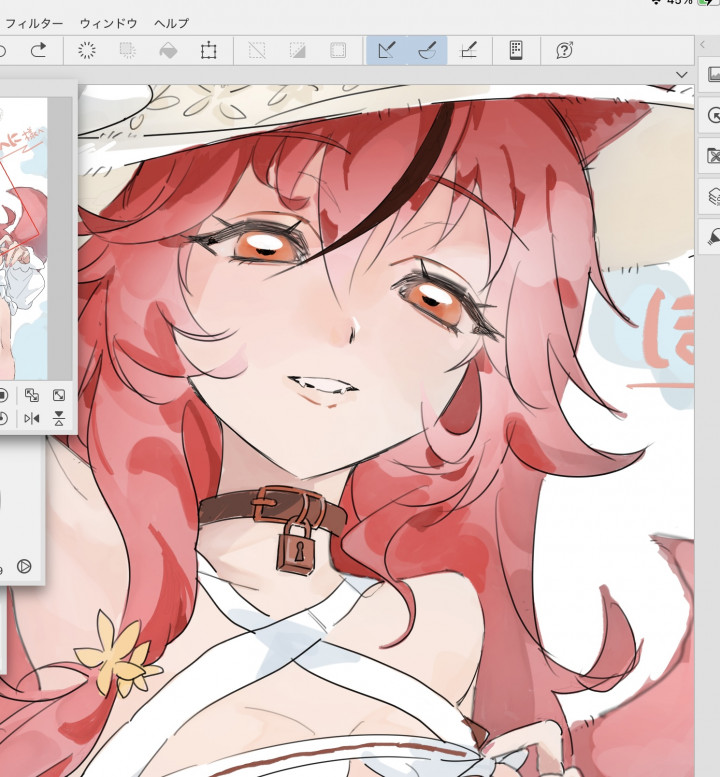Open the ウィンドウ menu
The height and width of the screenshot is (777, 720).
click(x=108, y=23)
